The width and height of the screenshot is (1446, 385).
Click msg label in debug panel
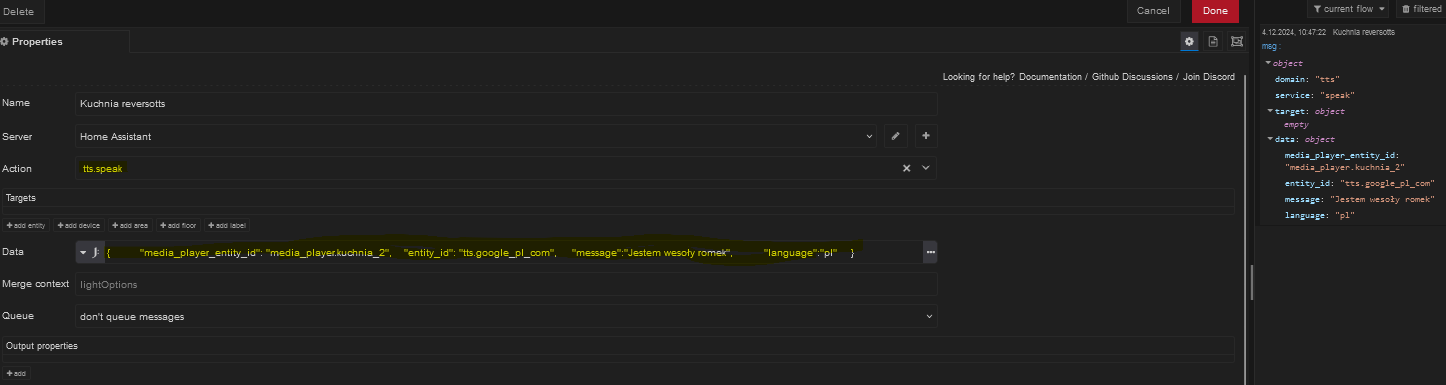click(1270, 46)
